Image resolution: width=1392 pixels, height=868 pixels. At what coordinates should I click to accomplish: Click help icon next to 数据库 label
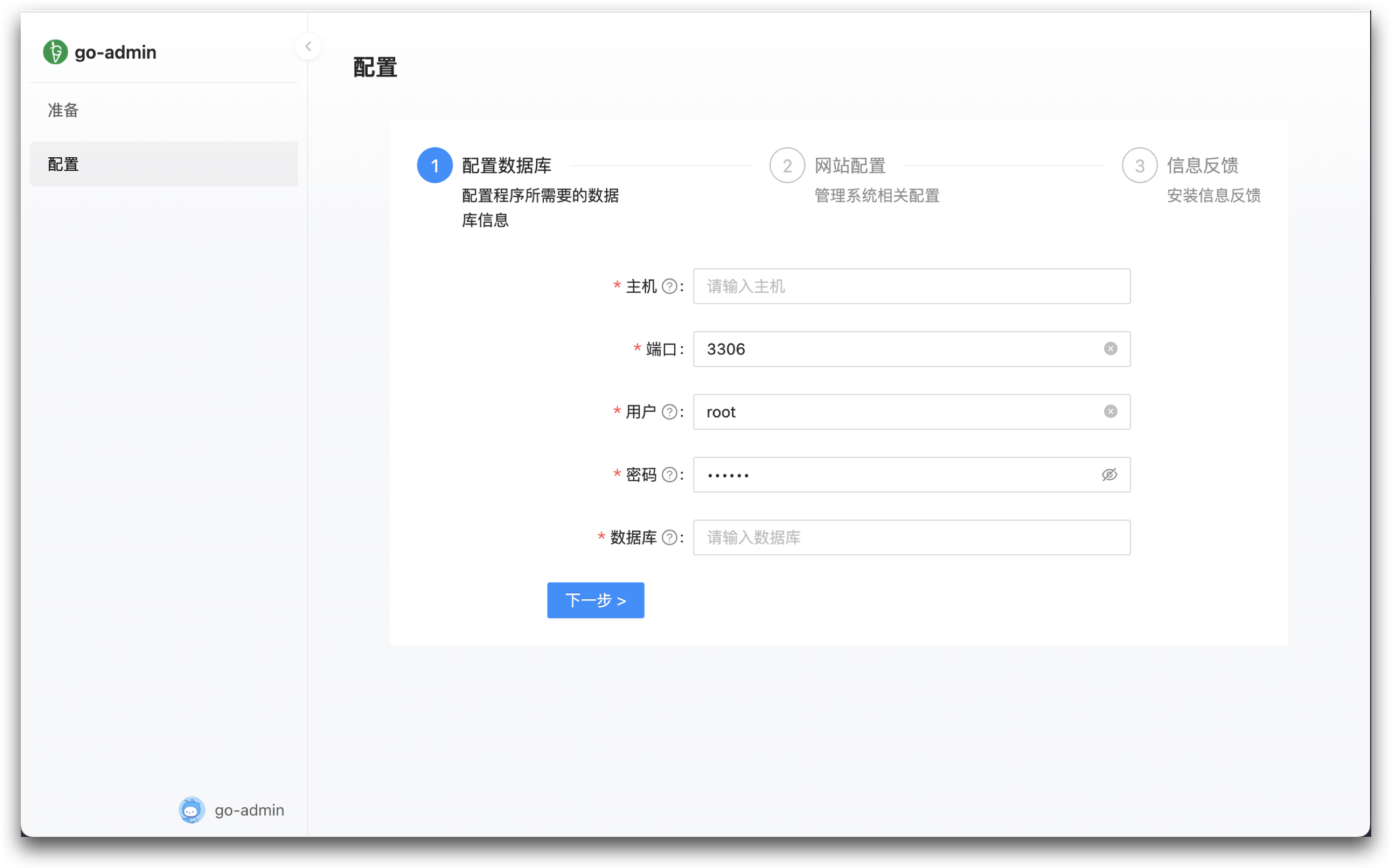669,538
